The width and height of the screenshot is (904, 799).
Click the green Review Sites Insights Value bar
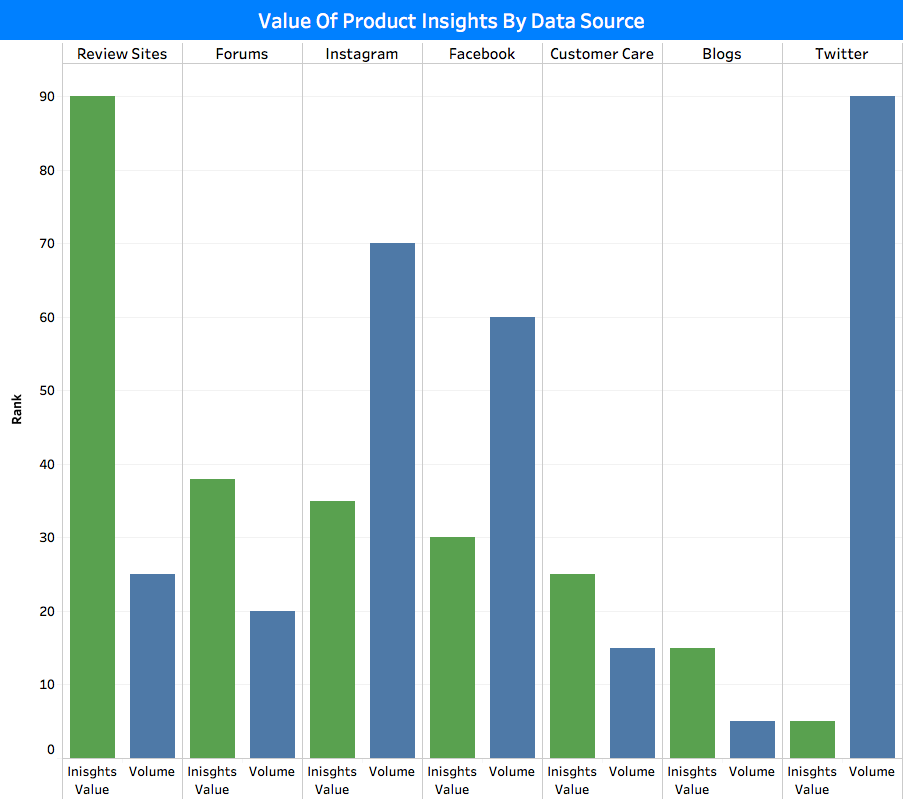click(92, 427)
